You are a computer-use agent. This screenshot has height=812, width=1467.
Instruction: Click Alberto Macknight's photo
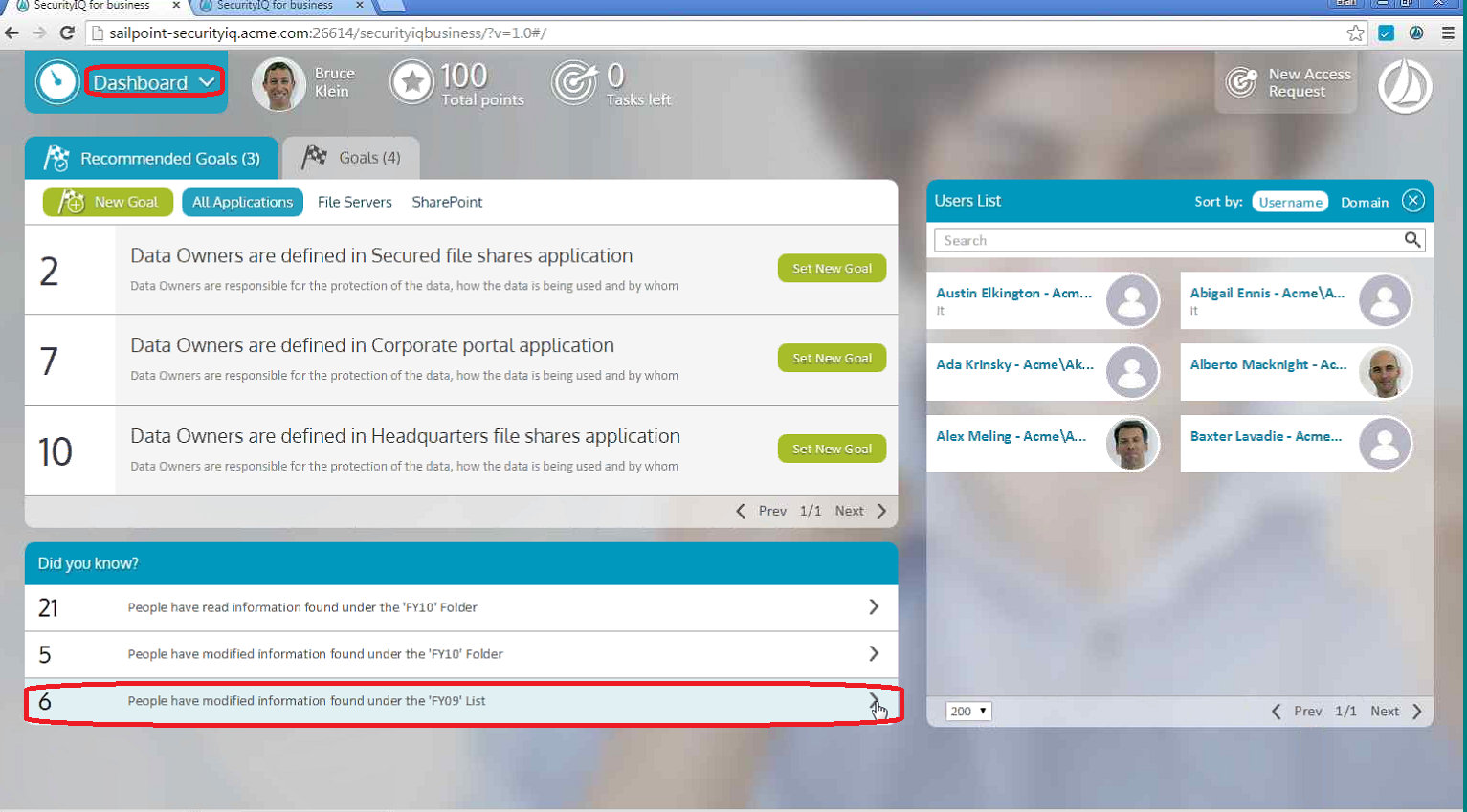(1385, 372)
